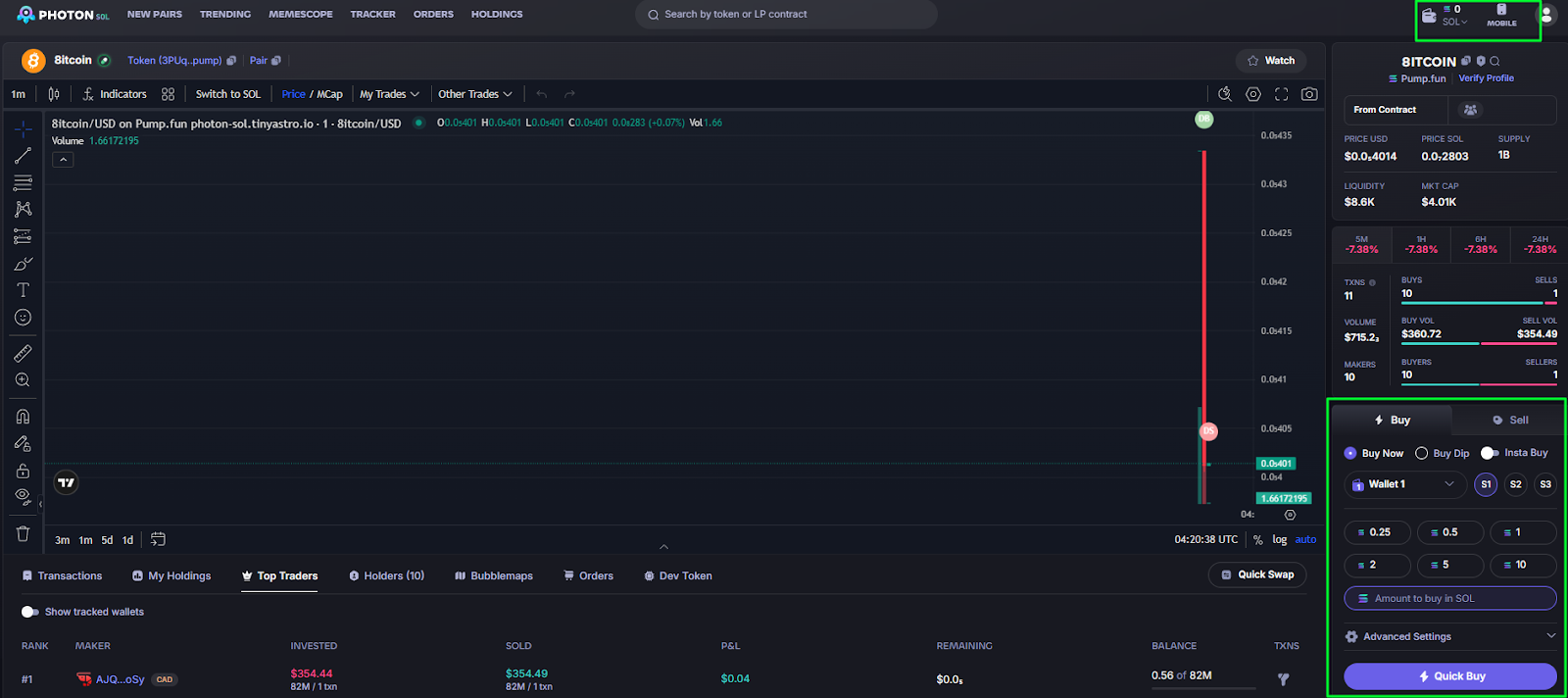Undo the last chart action
Viewport: 1568px width, 698px height.
(x=541, y=94)
